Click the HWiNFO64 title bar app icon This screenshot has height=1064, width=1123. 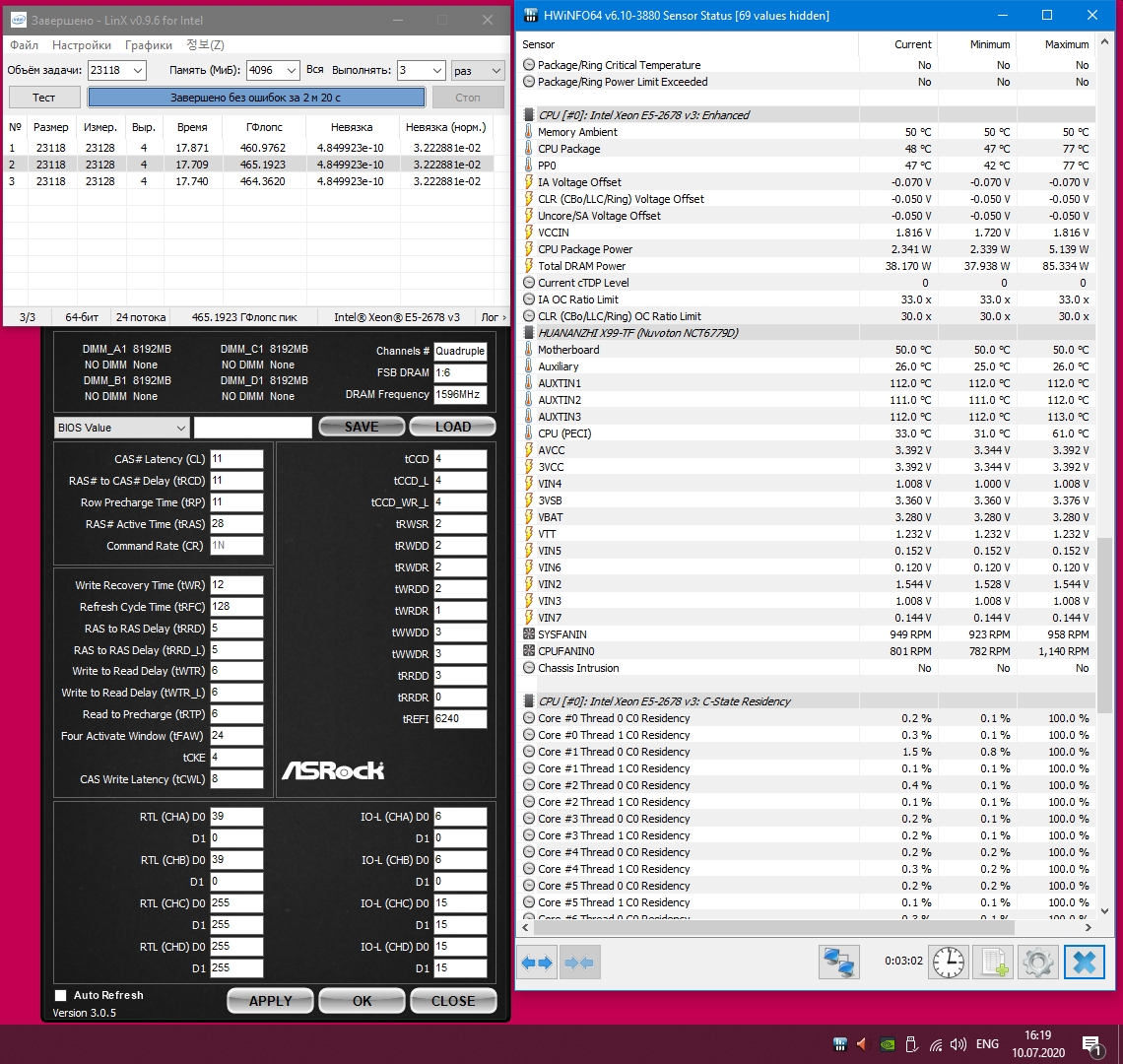(531, 15)
